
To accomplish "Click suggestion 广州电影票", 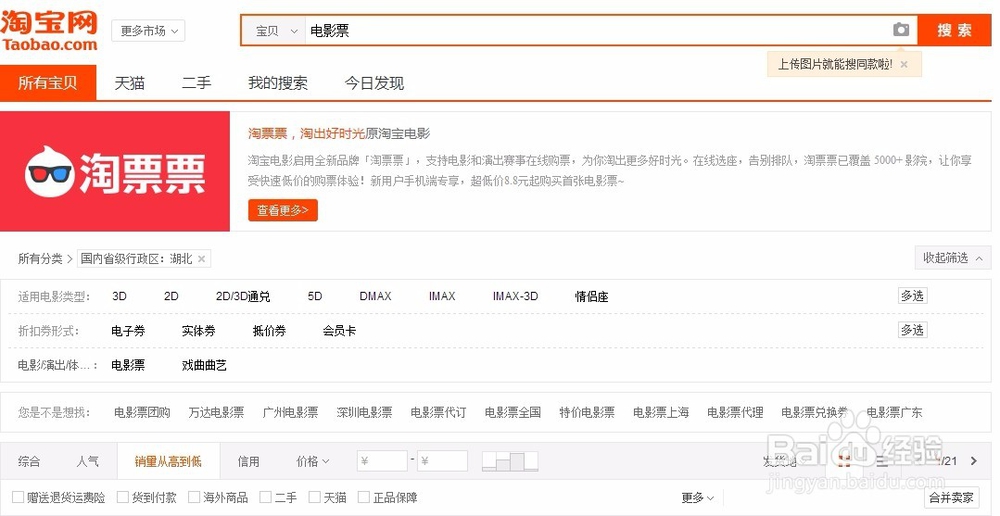I will click(290, 413).
